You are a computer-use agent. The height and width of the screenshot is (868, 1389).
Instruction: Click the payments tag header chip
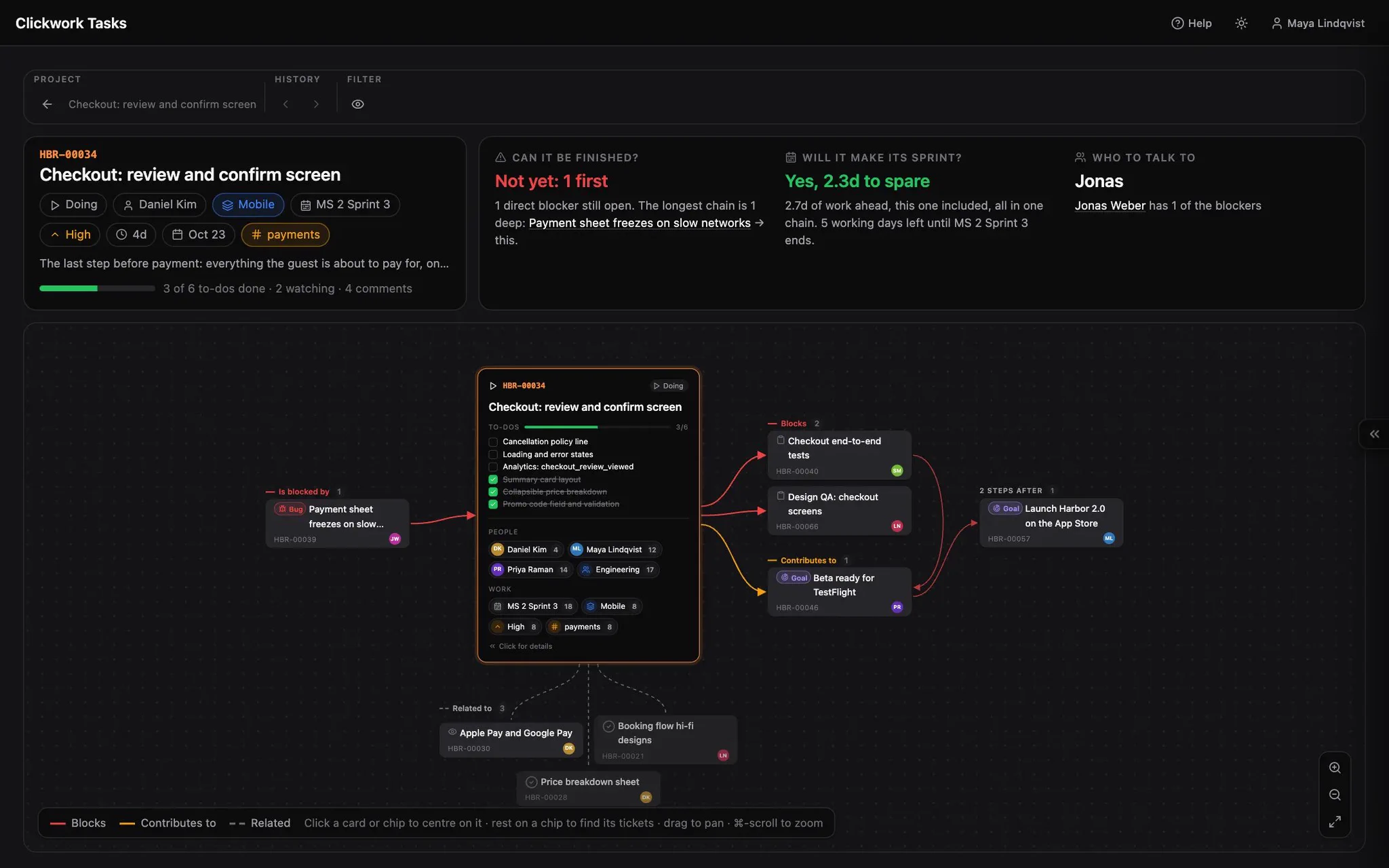pos(286,235)
